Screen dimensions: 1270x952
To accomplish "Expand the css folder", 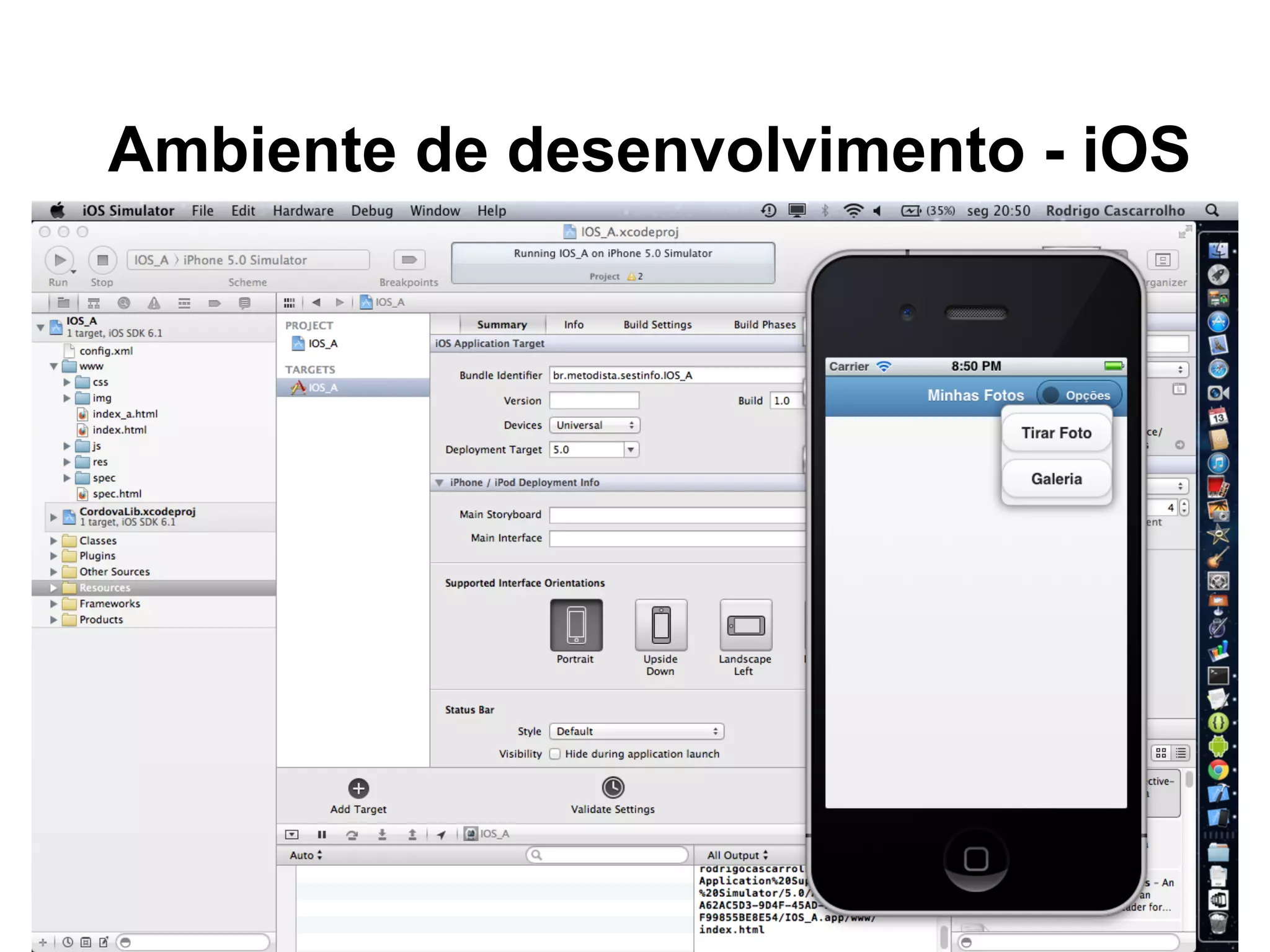I will pyautogui.click(x=67, y=382).
